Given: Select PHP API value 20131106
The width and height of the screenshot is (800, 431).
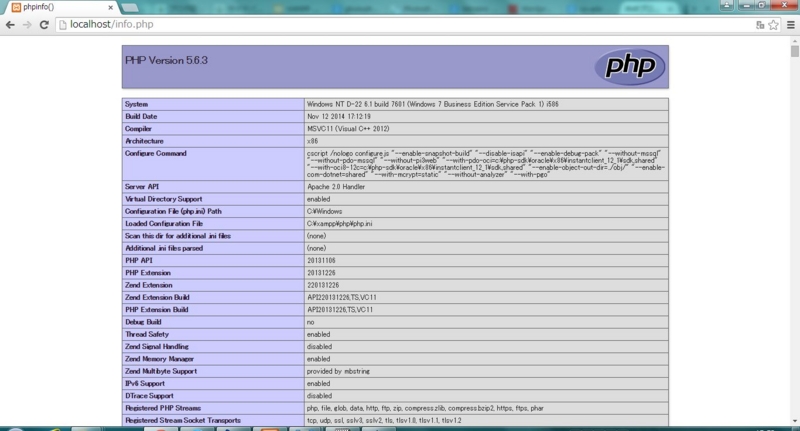Looking at the screenshot, I should (321, 260).
